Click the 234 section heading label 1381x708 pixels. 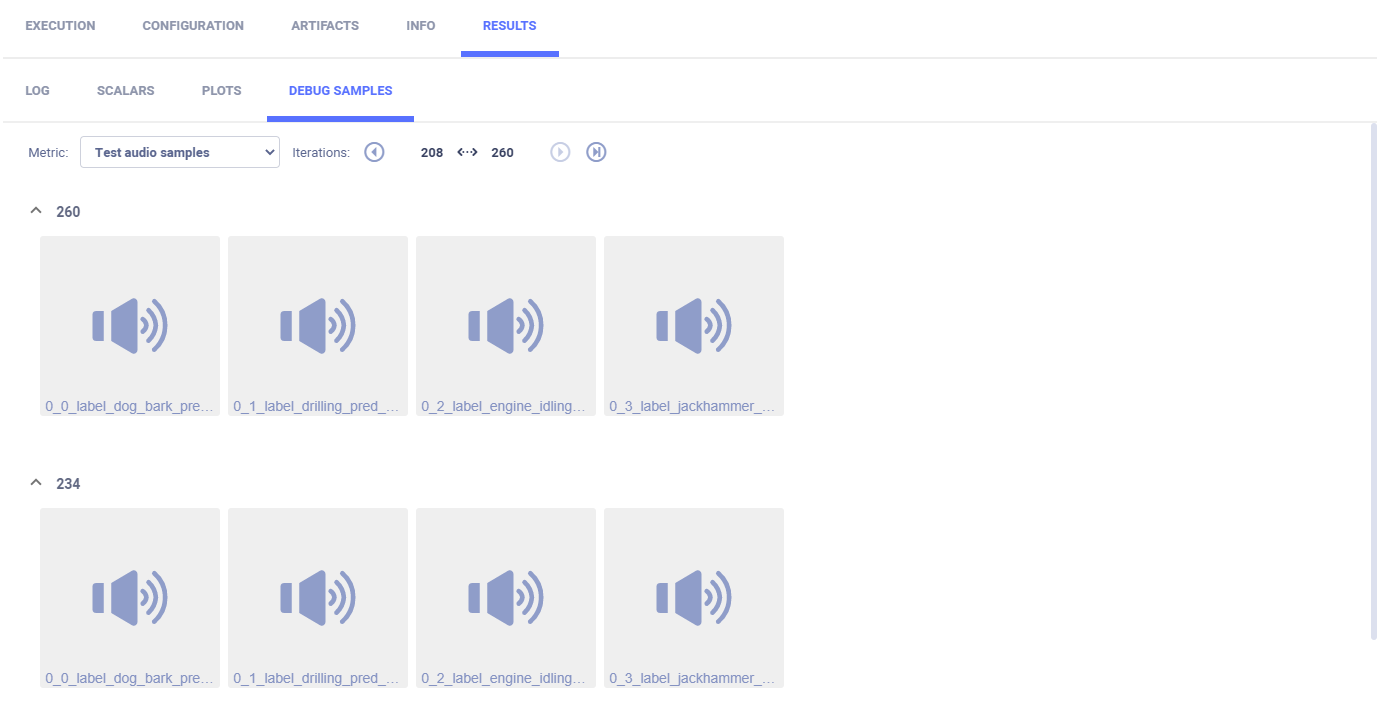(68, 484)
